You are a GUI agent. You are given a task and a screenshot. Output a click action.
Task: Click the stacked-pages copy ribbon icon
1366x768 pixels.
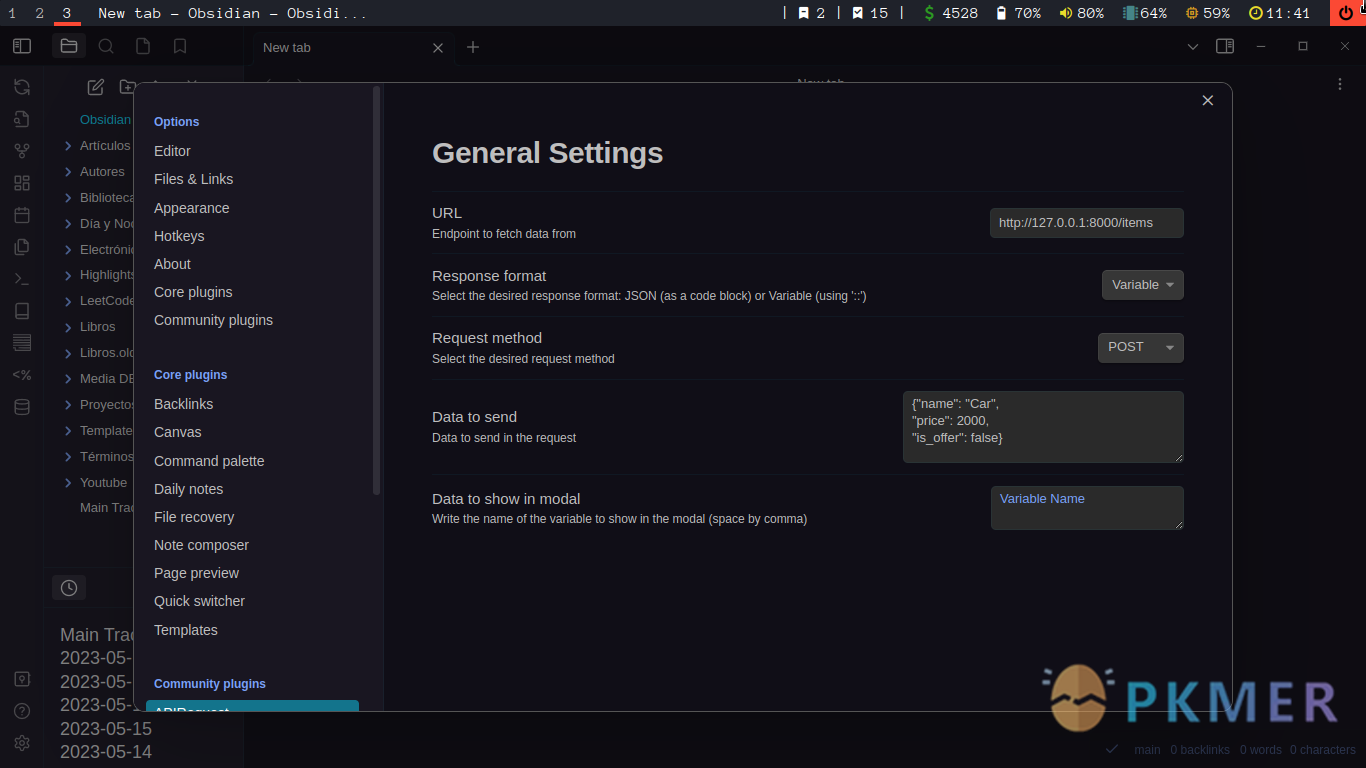22,247
